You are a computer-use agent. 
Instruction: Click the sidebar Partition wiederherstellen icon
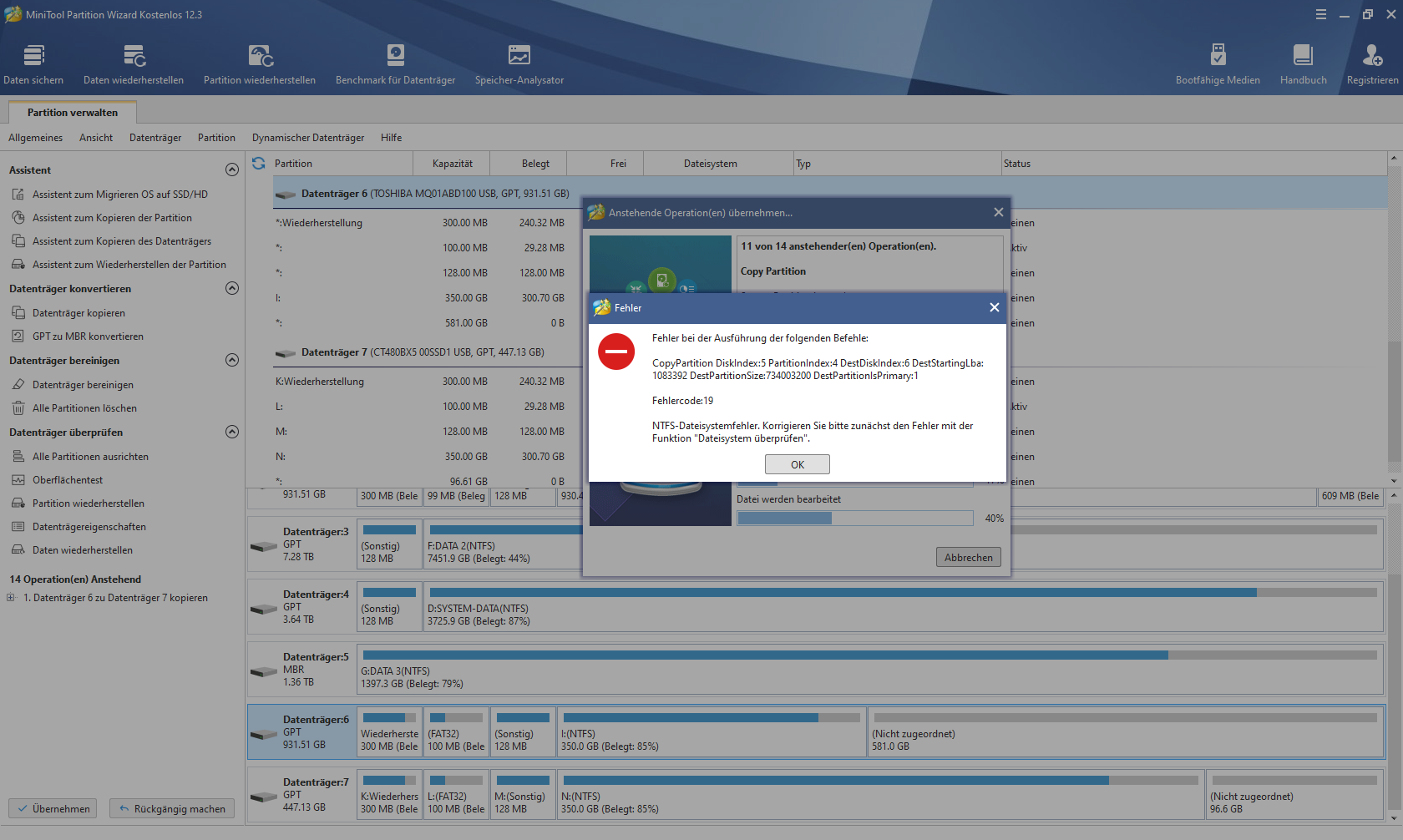(x=18, y=503)
